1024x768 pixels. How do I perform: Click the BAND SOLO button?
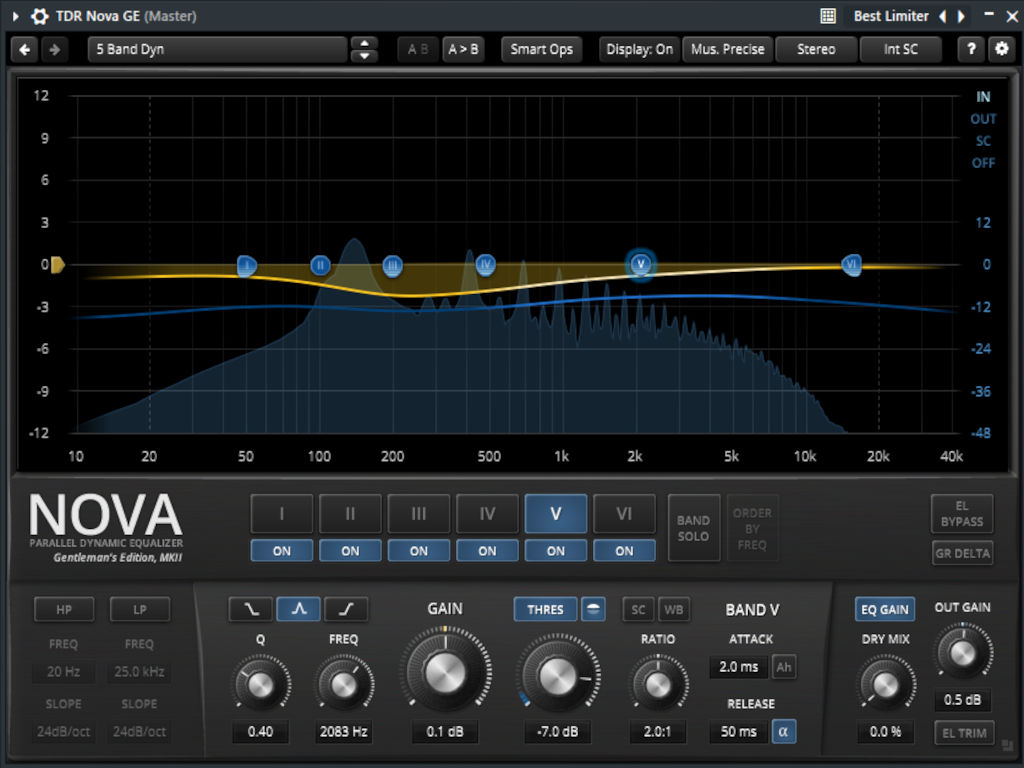coord(693,528)
